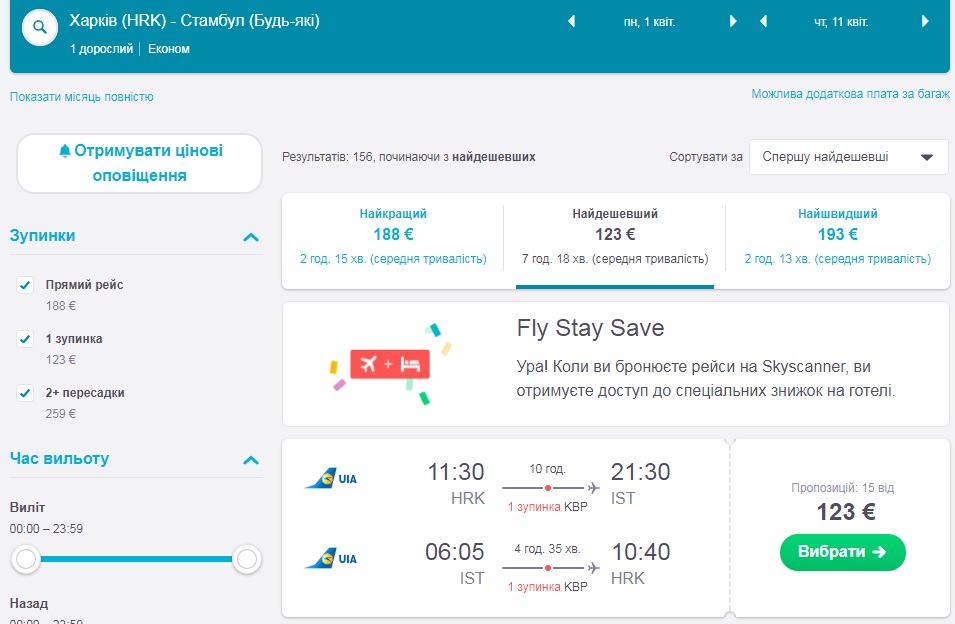
Task: Uncheck the 2+ пересадки checkbox
Action: [x=26, y=394]
